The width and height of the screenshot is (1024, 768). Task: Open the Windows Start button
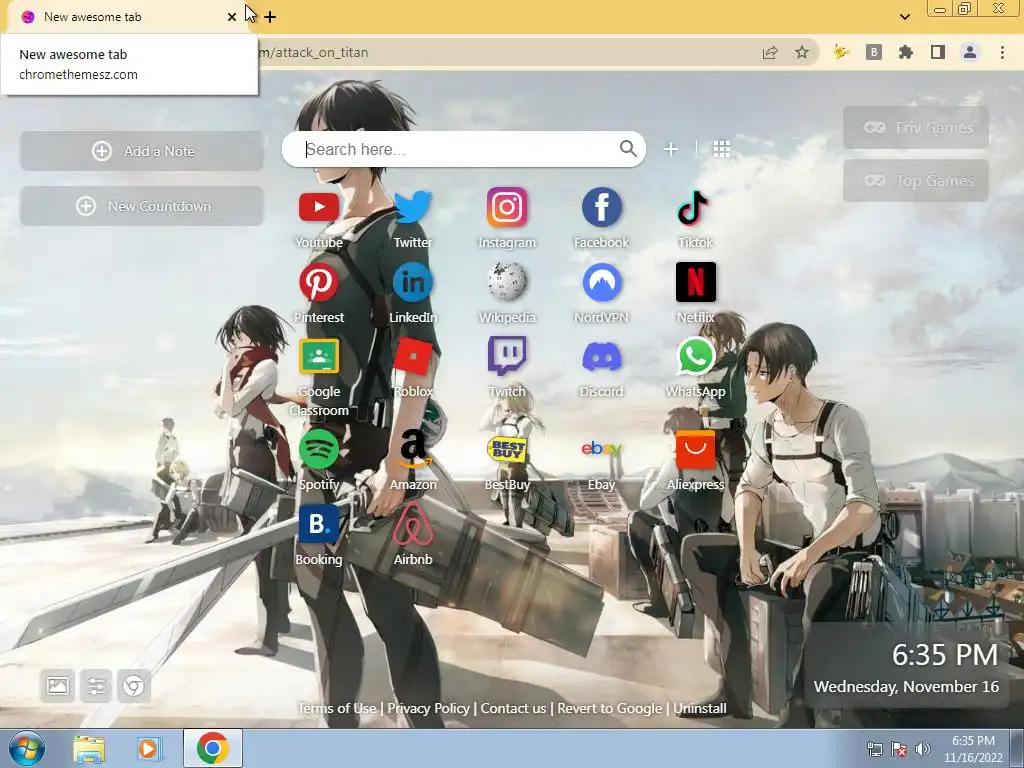26,748
